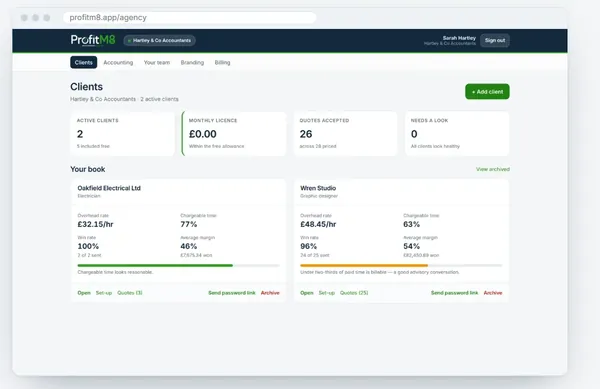600x389 pixels.
Task: Click the "2 active clients" subtitle text
Action: coord(159,99)
